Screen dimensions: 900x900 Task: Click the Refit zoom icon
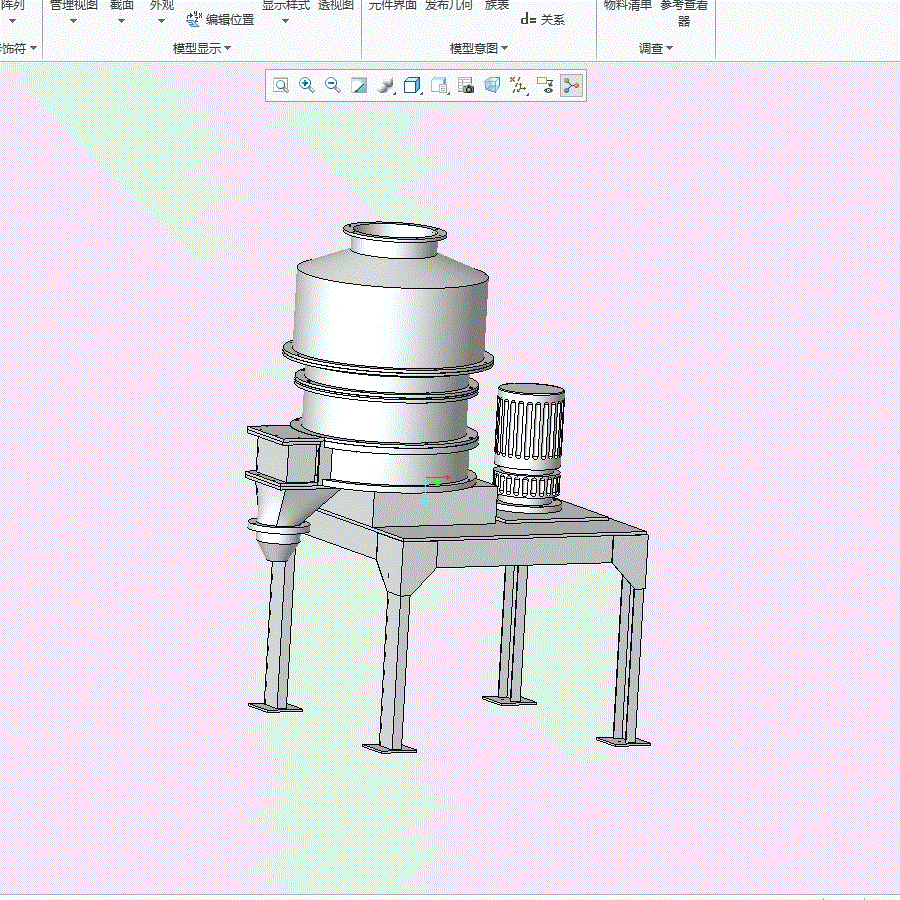pos(281,86)
